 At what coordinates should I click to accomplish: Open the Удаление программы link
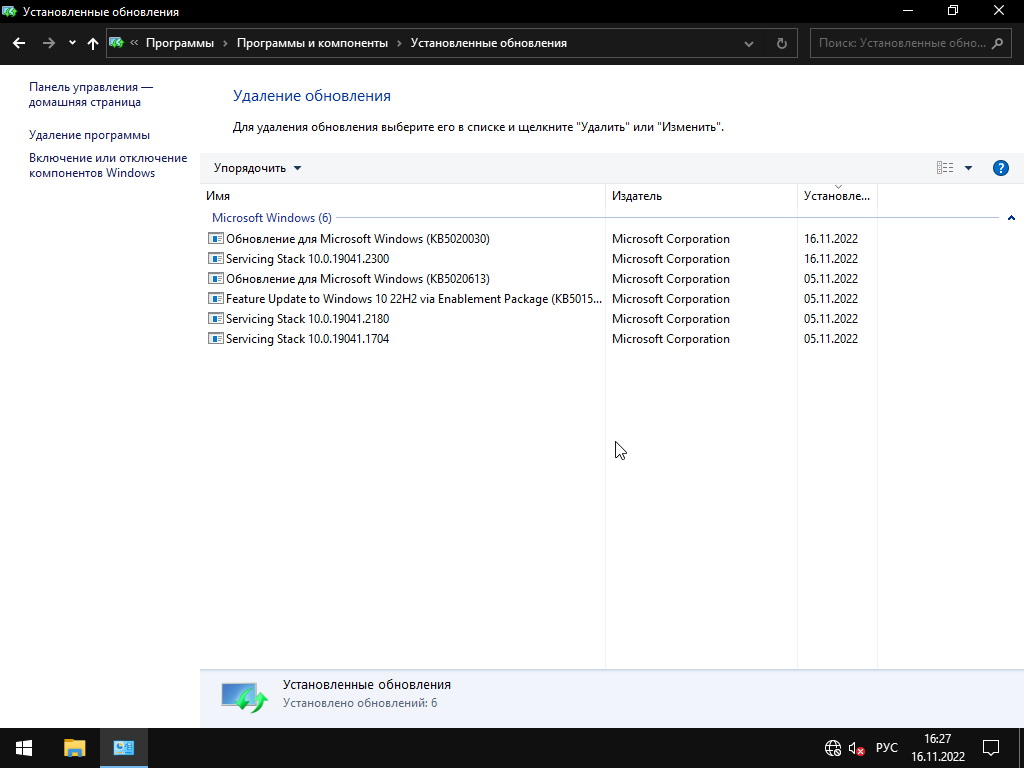(x=89, y=135)
